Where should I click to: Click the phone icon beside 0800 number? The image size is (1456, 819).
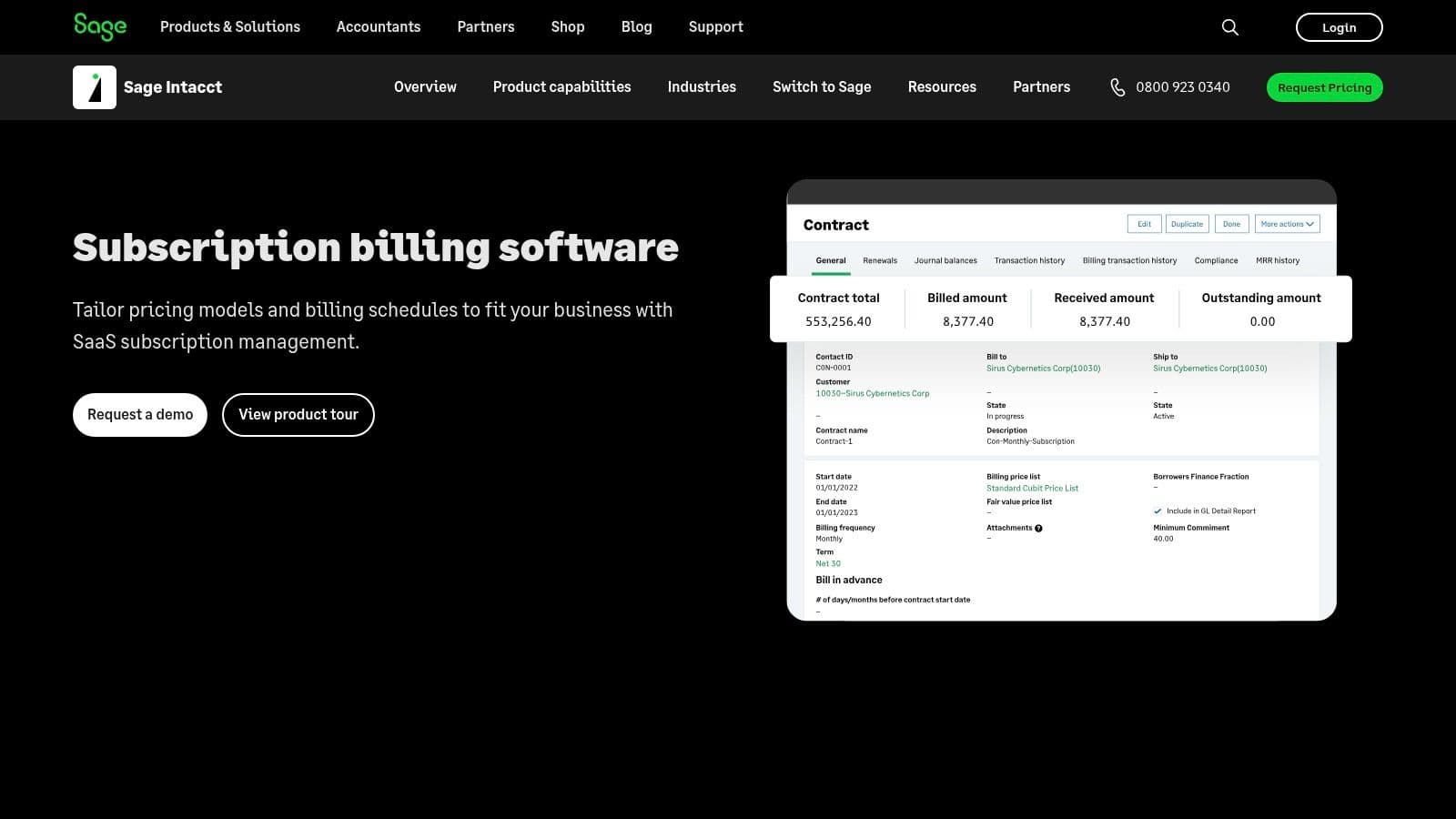click(1117, 87)
